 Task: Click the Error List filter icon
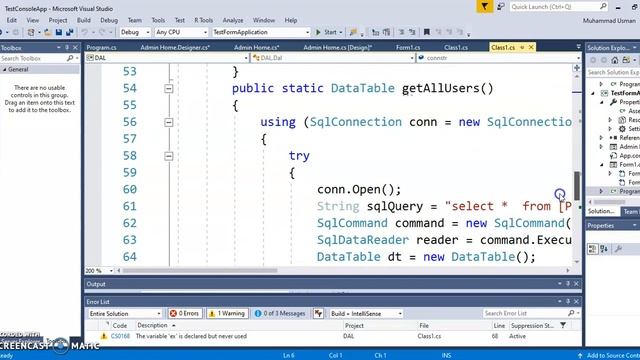click(x=318, y=313)
